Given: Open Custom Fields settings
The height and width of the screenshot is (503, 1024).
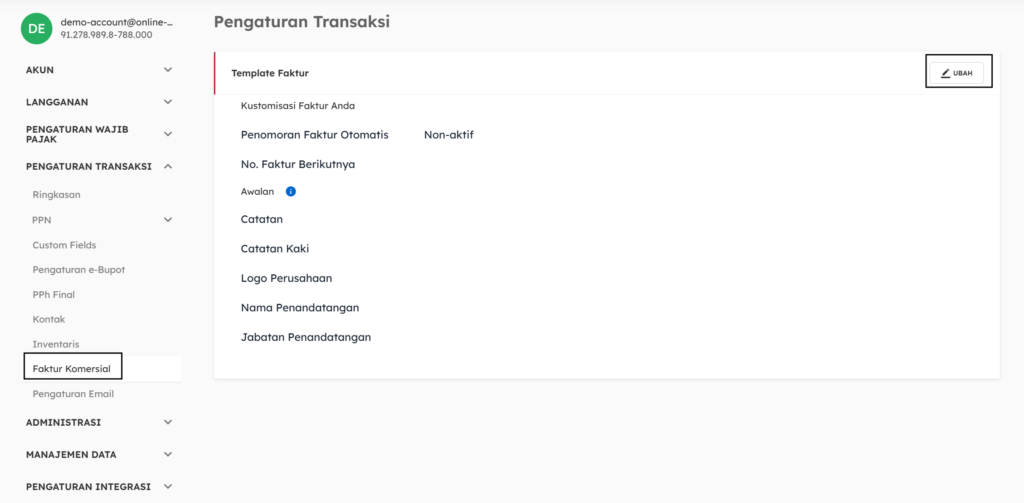Looking at the screenshot, I should [64, 245].
